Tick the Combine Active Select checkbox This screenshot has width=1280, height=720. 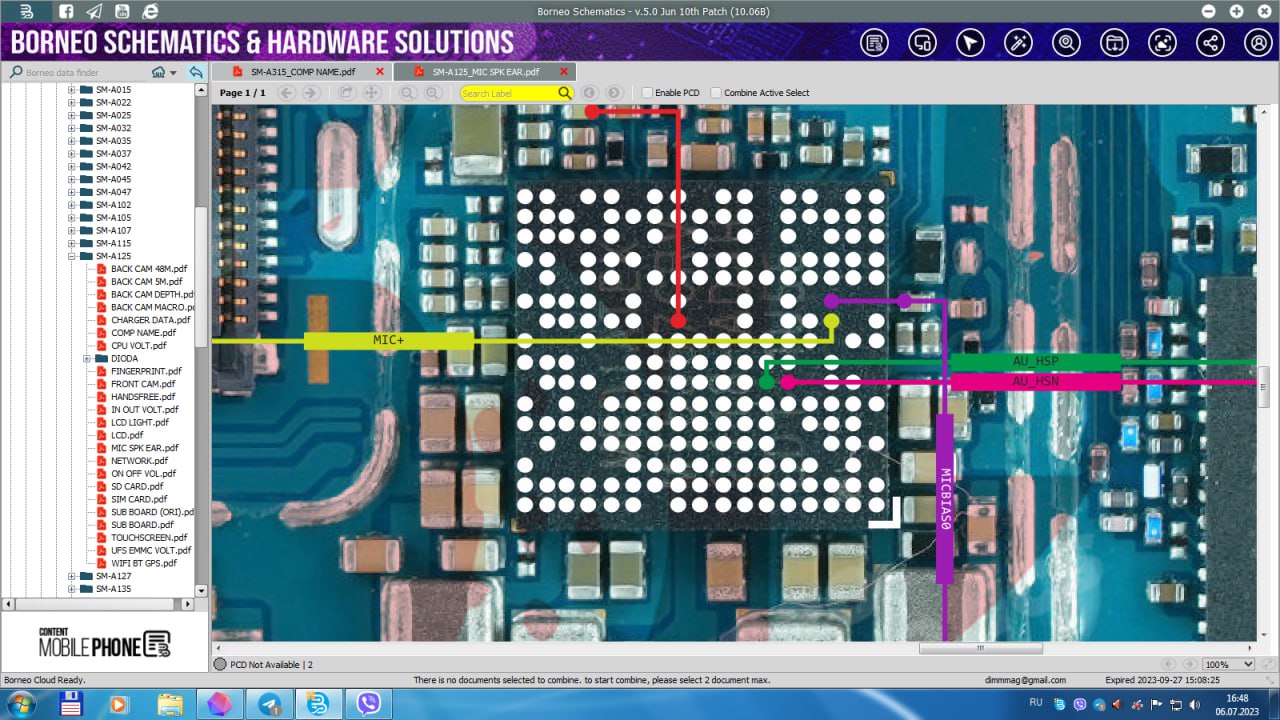click(716, 93)
